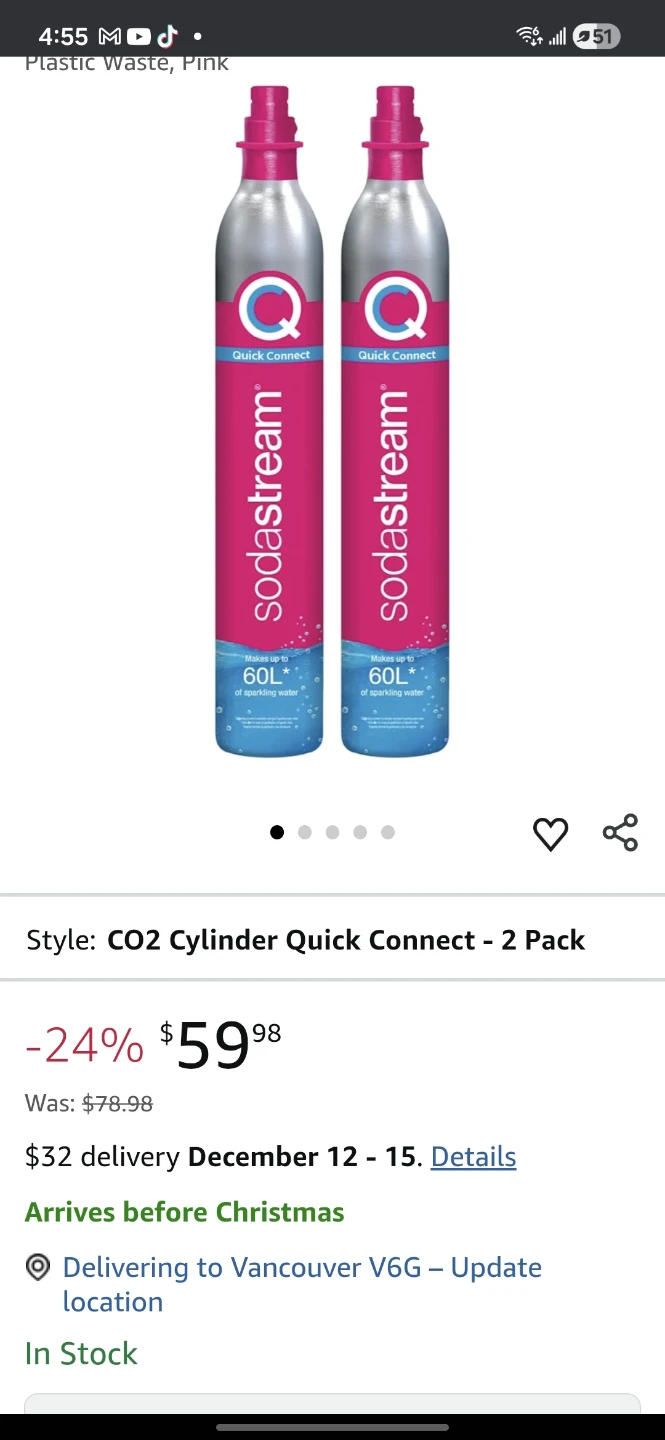Tap the battery indicator showing 51

click(x=596, y=37)
